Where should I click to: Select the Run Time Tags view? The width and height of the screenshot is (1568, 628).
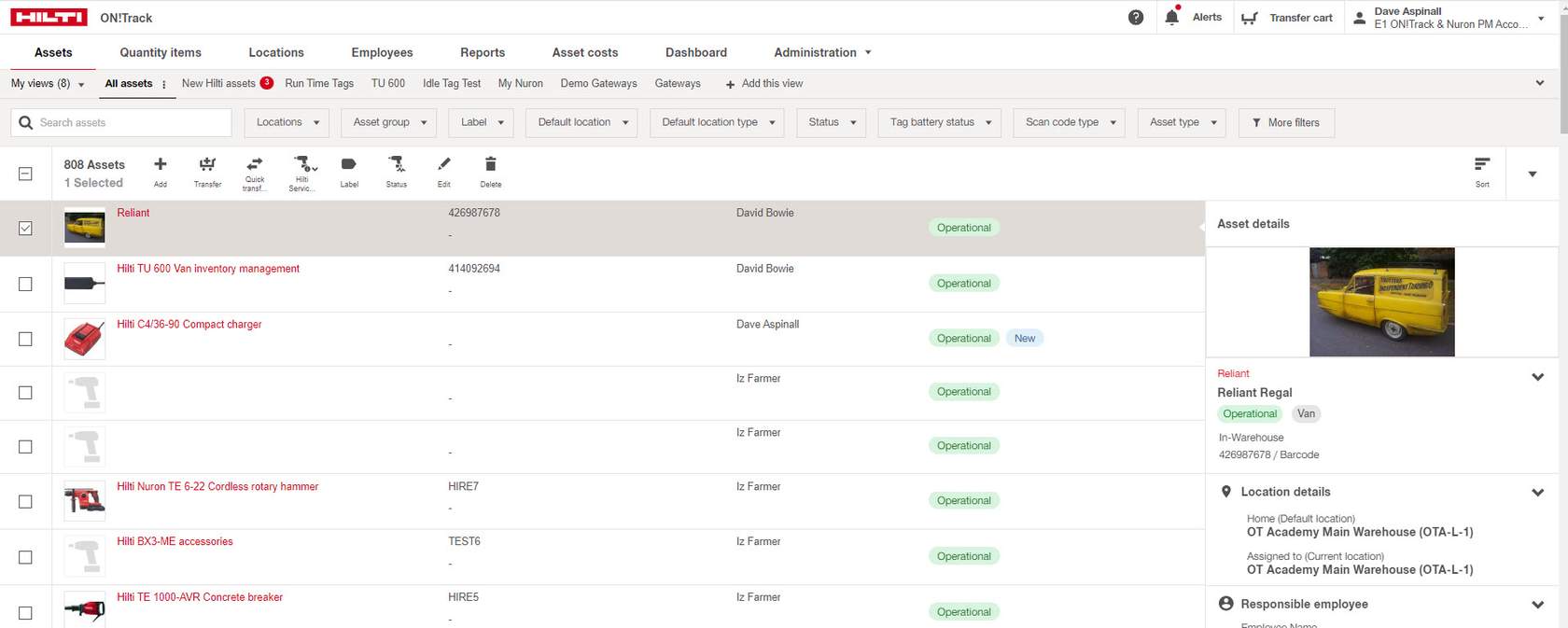(319, 84)
